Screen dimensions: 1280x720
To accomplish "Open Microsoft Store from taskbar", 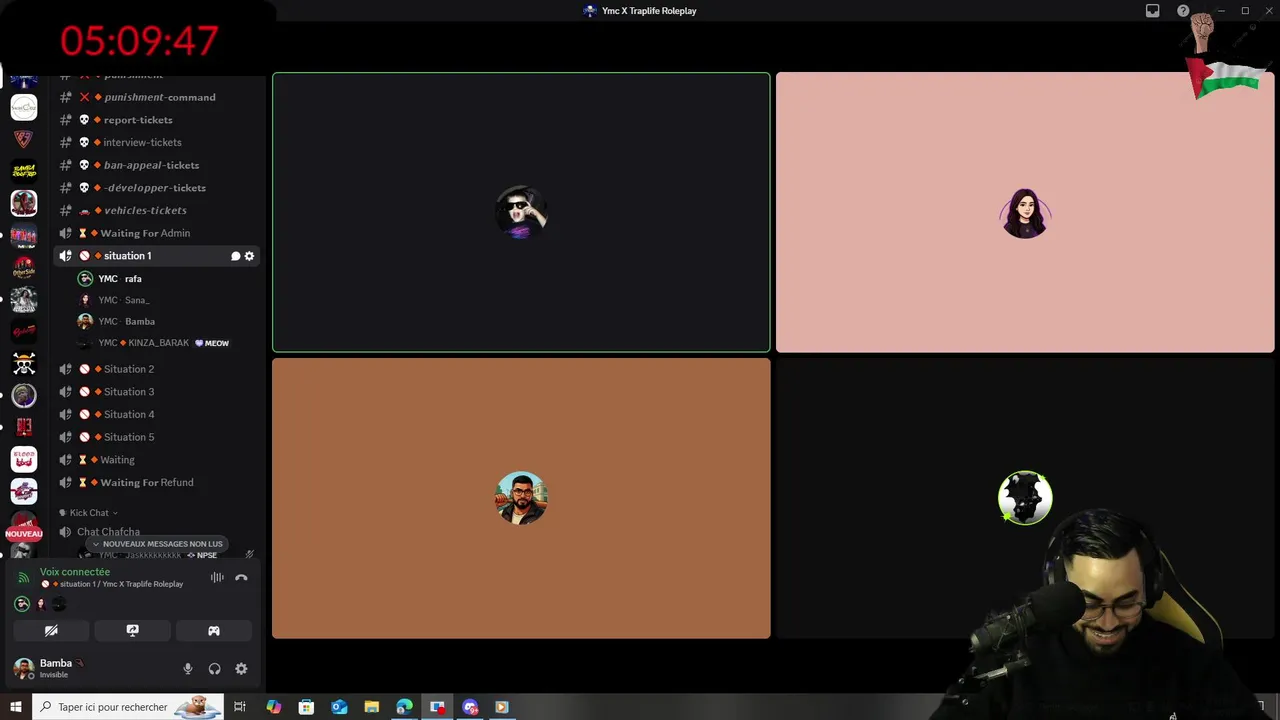I will pyautogui.click(x=306, y=707).
